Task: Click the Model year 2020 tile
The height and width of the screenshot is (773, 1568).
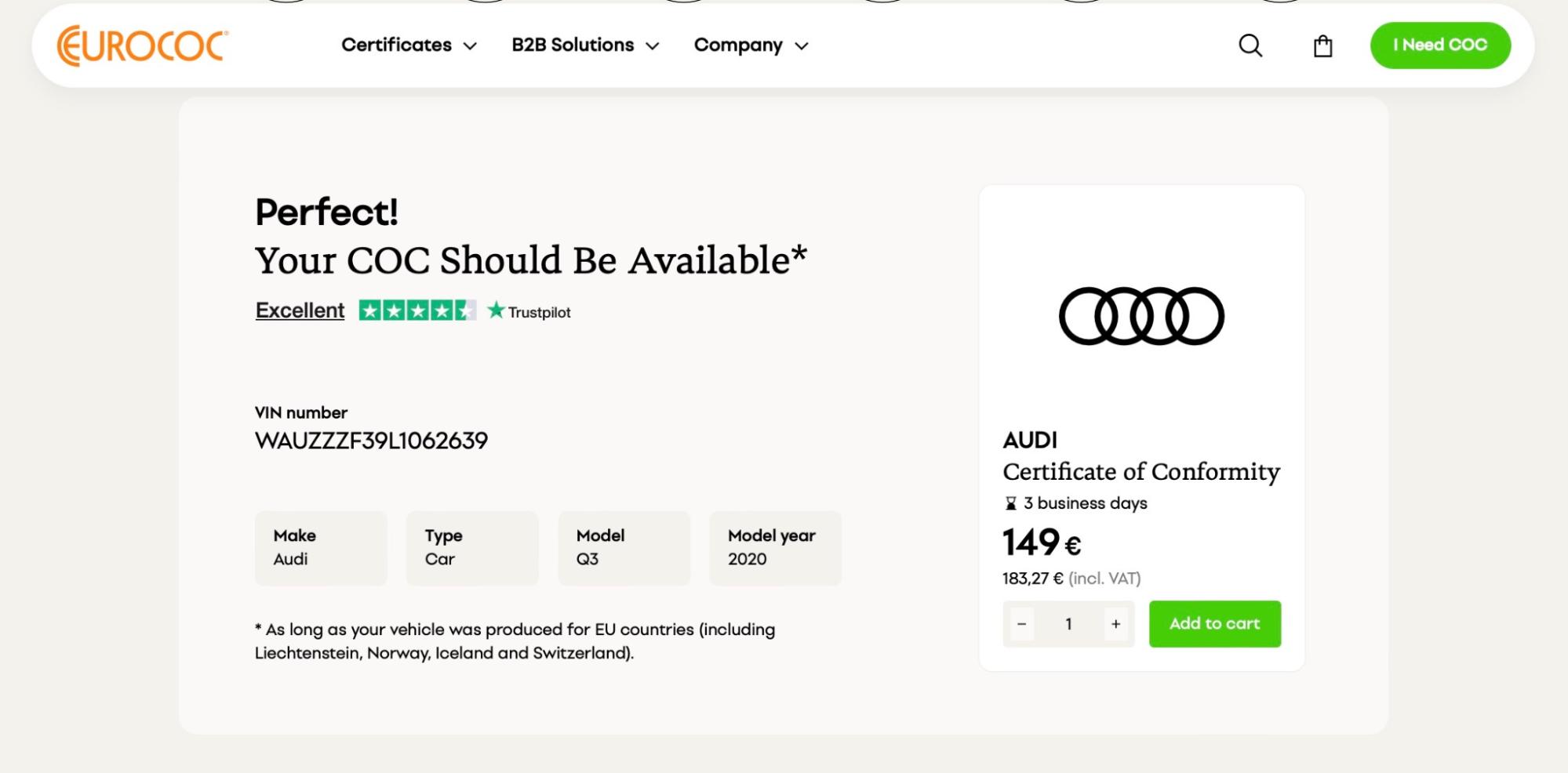Action: click(x=775, y=548)
